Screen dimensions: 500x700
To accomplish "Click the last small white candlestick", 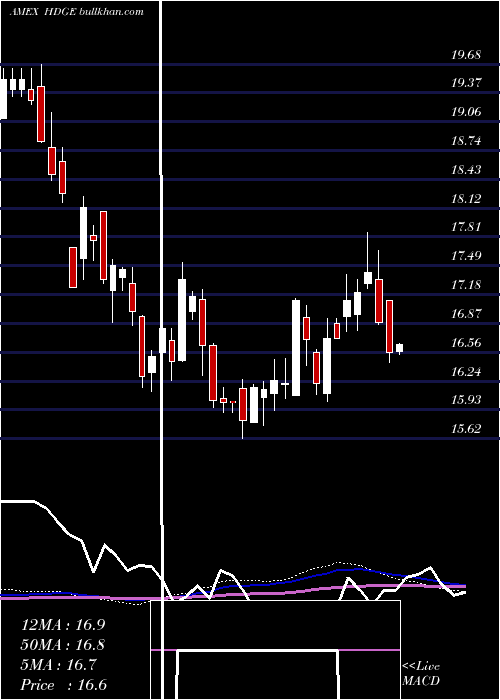I will 399,348.
